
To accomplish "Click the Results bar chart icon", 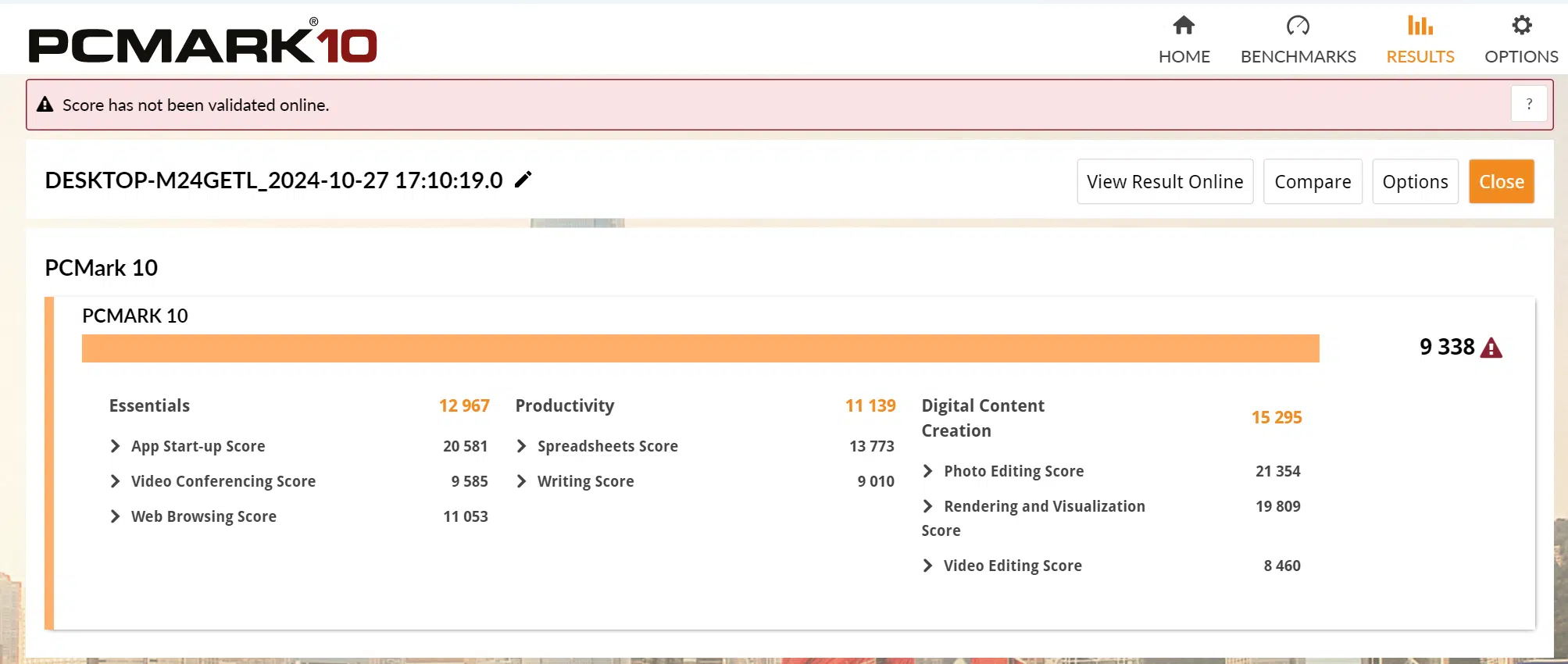I will [1420, 26].
